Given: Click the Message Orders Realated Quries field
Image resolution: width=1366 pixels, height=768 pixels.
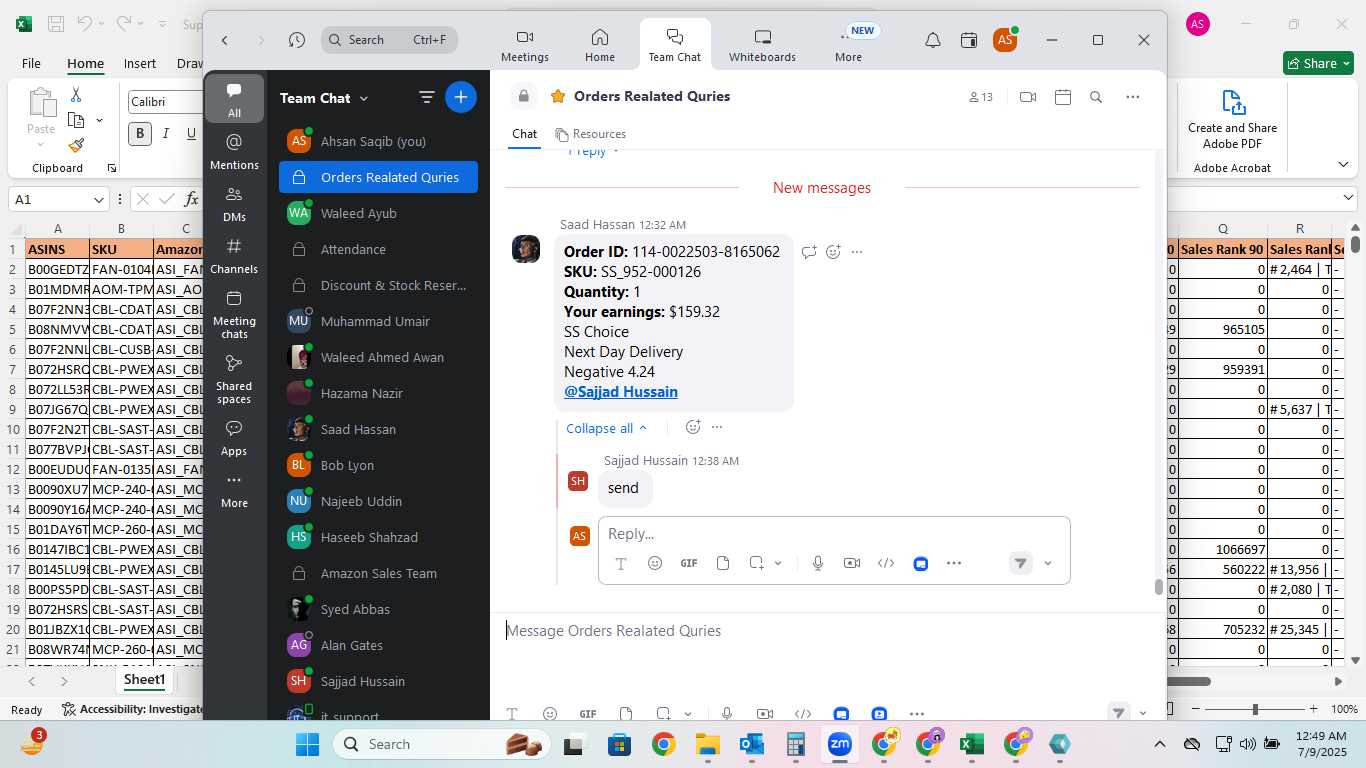Looking at the screenshot, I should point(828,631).
